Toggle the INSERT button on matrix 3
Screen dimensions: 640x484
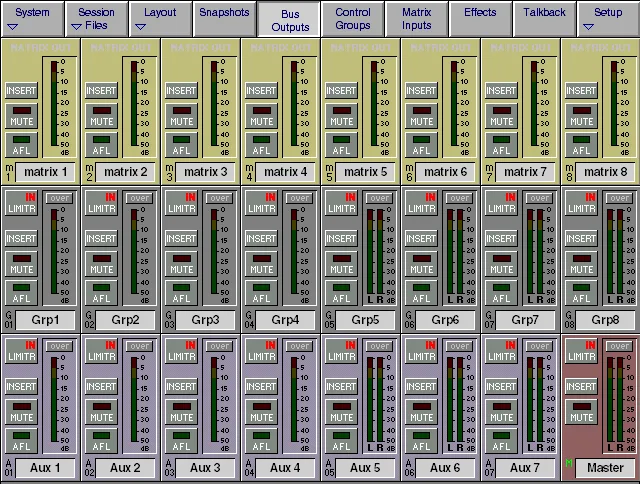click(x=182, y=91)
